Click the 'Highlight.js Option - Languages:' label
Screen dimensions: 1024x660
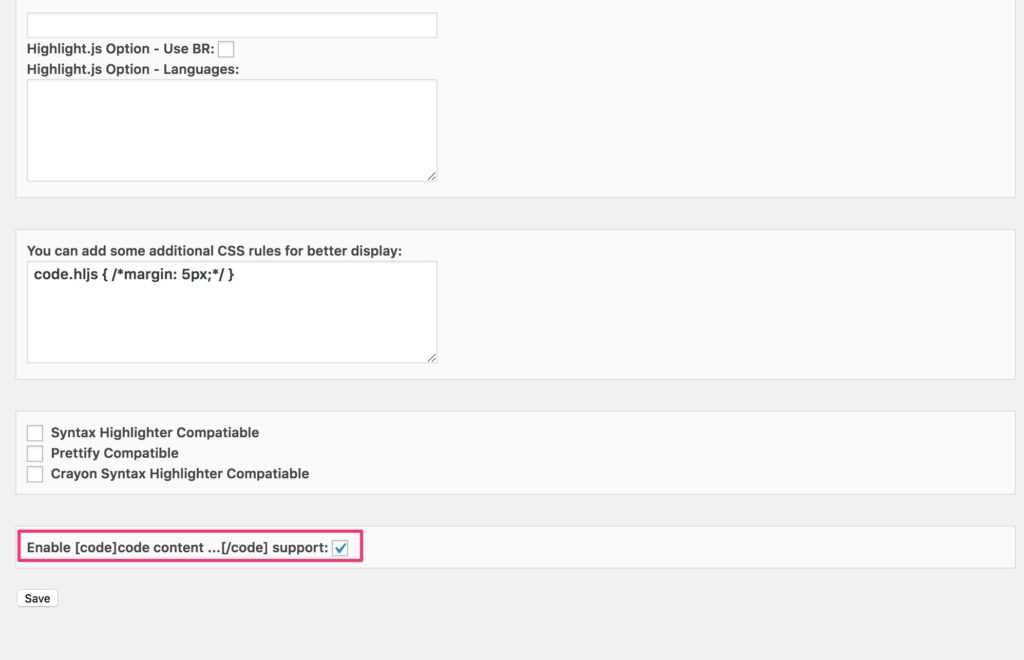tap(132, 69)
